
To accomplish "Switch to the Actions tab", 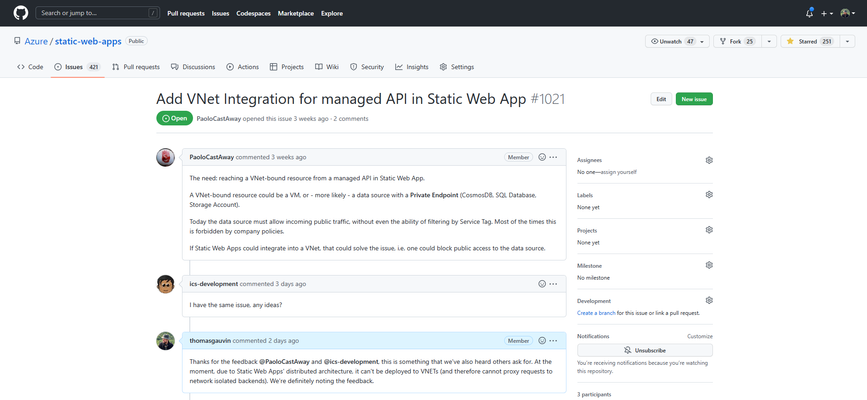I will pyautogui.click(x=242, y=67).
